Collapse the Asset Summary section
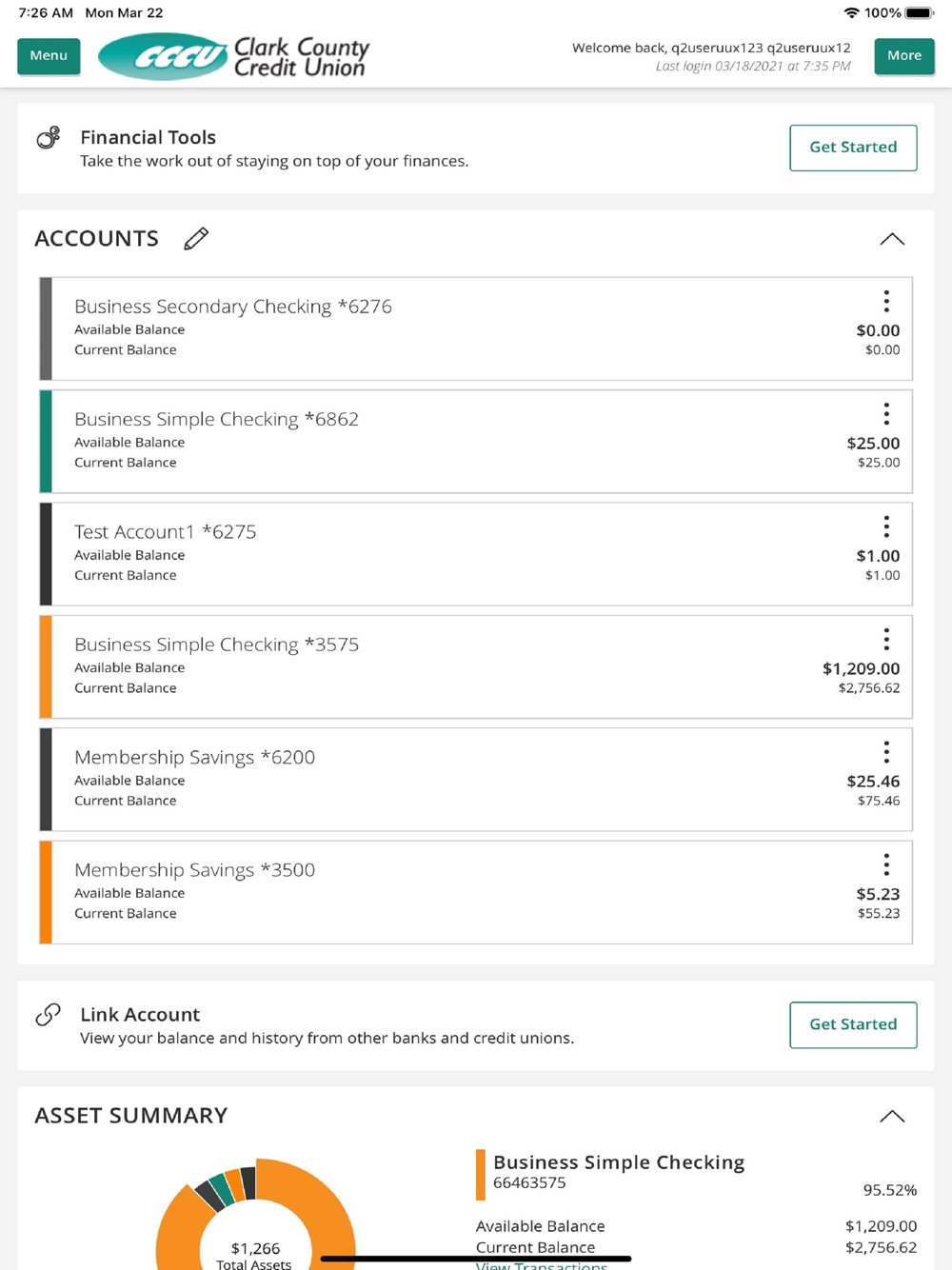Viewport: 952px width, 1270px height. (x=892, y=1116)
